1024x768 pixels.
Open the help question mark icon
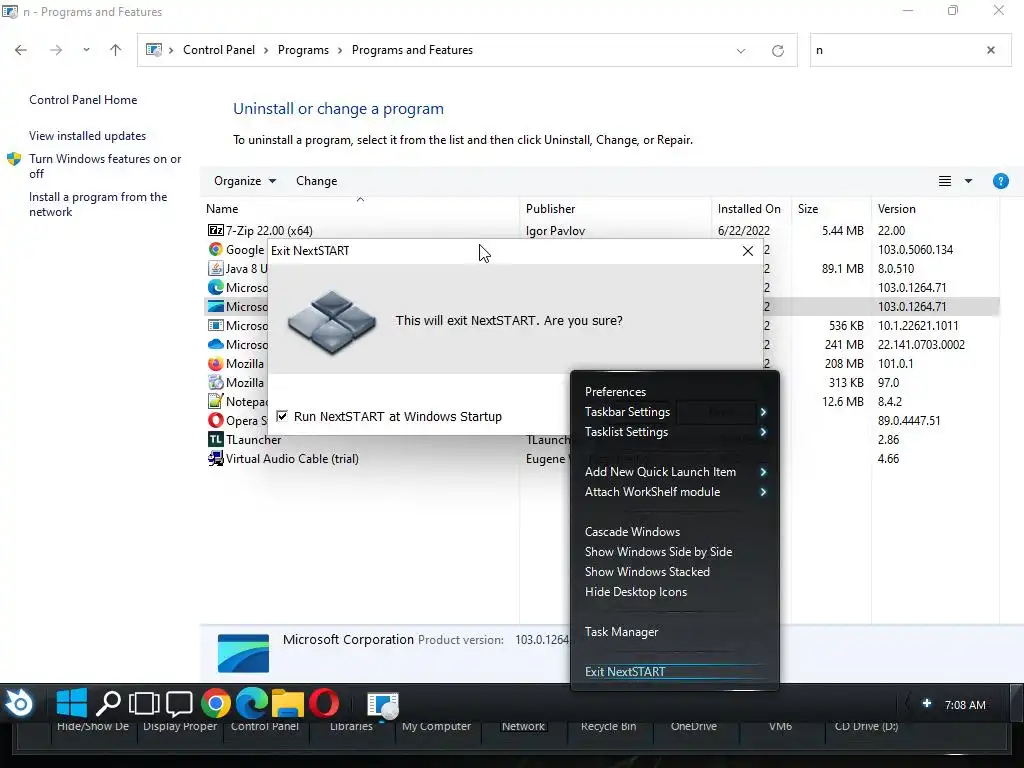tap(1000, 181)
